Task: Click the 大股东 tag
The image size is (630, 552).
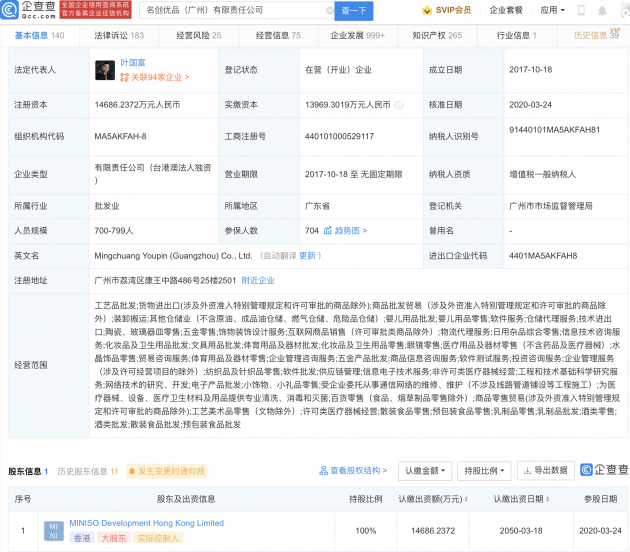Action: click(113, 538)
